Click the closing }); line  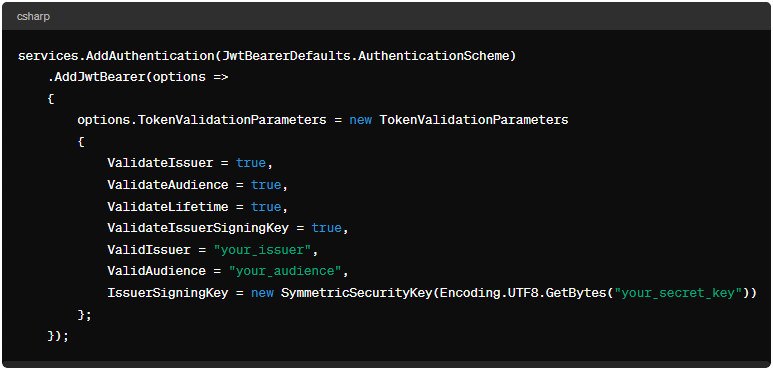coord(58,336)
